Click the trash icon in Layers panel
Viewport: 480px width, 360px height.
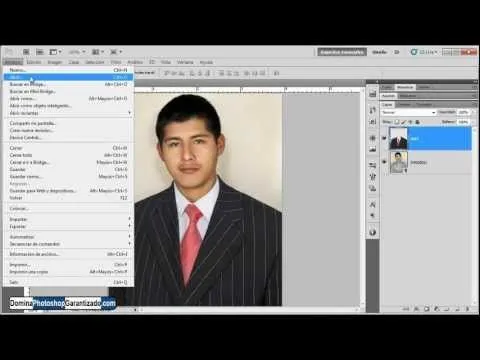(467, 309)
